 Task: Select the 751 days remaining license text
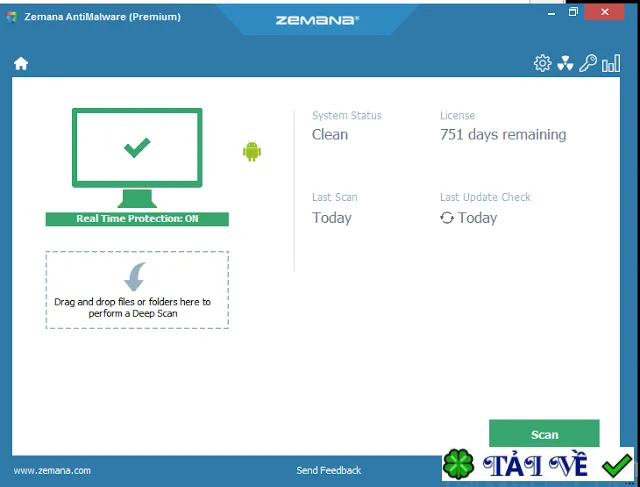coord(503,134)
